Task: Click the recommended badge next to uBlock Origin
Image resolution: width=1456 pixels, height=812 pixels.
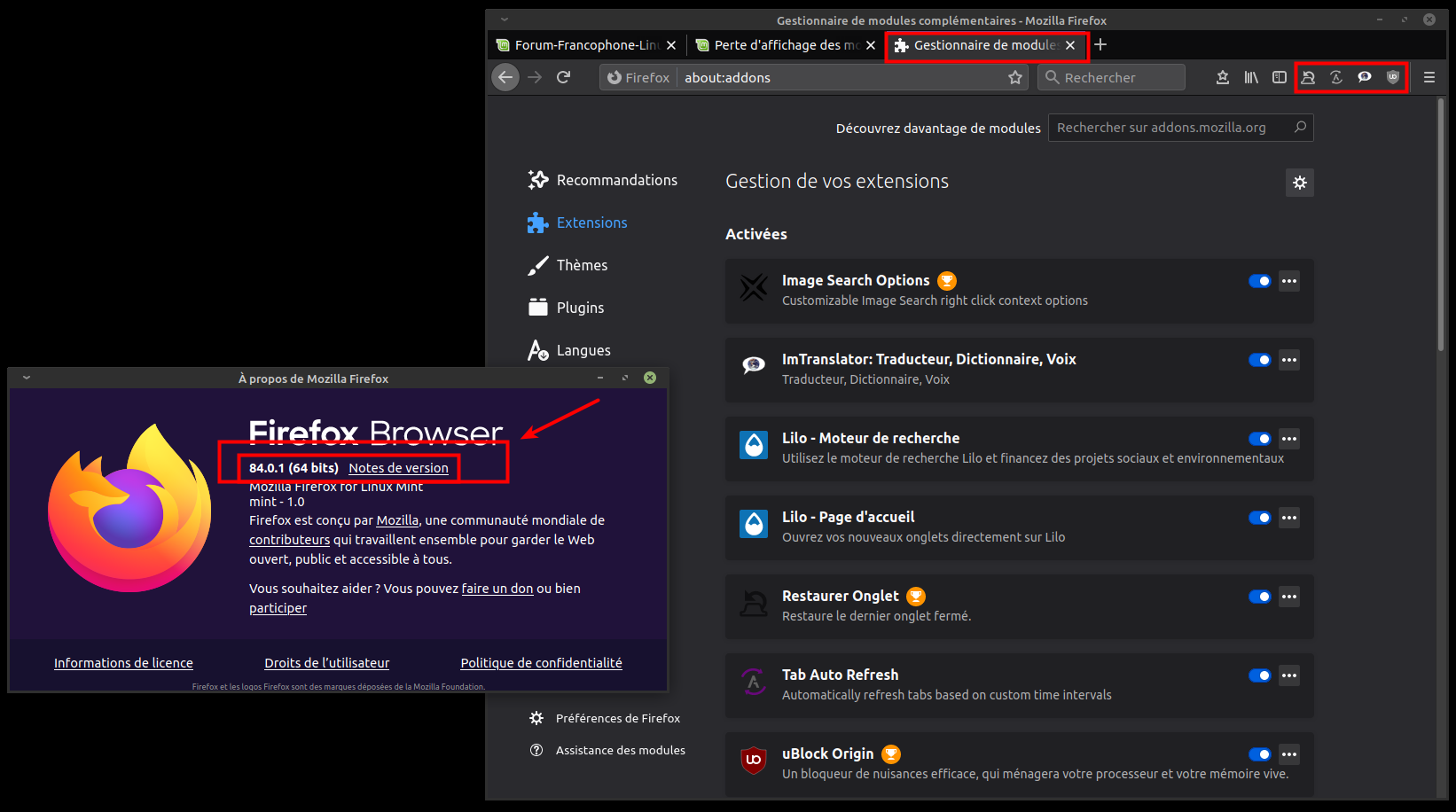Action: [891, 754]
